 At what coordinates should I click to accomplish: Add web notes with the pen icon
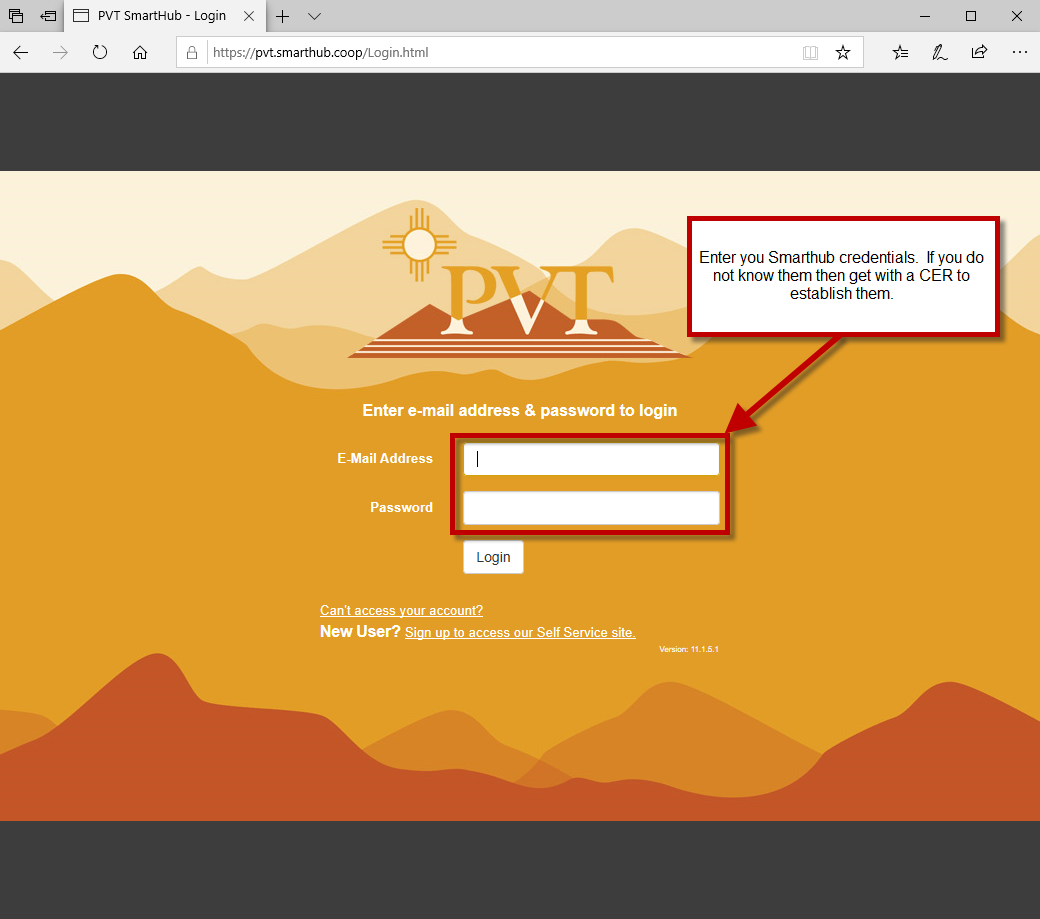[x=940, y=52]
